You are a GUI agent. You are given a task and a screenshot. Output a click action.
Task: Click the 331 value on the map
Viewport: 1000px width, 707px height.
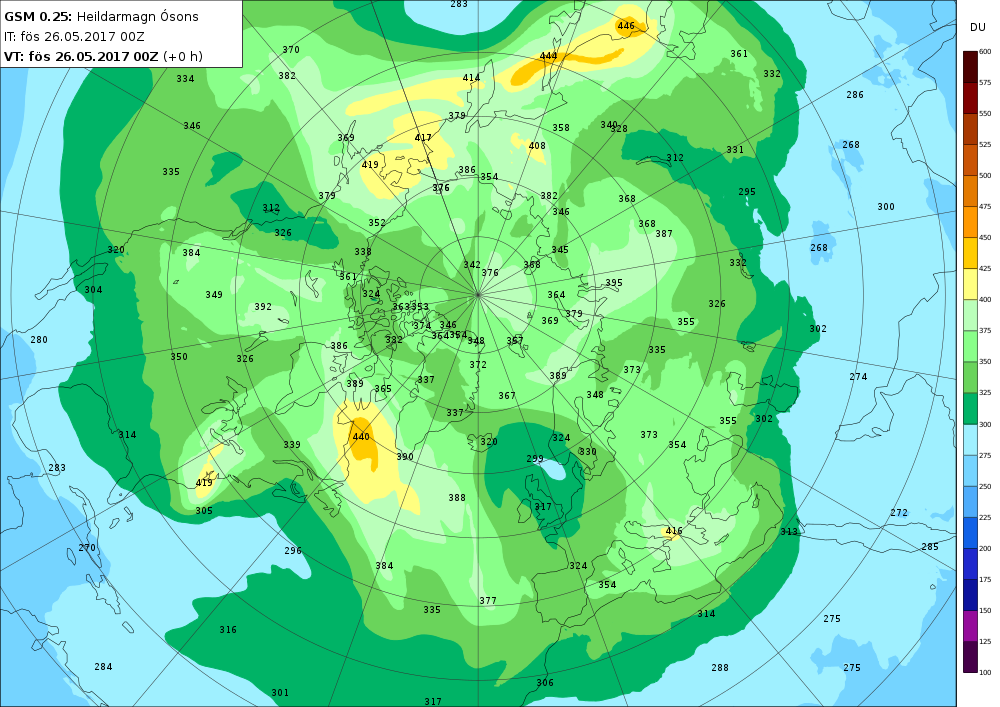(x=735, y=150)
